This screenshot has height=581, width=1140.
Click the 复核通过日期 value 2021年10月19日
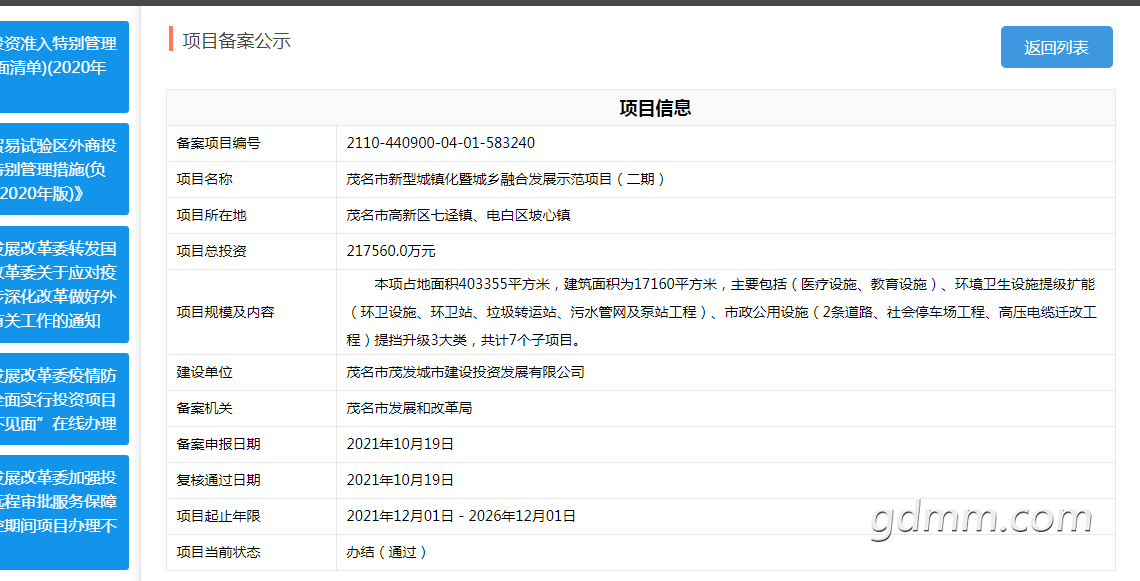click(401, 480)
